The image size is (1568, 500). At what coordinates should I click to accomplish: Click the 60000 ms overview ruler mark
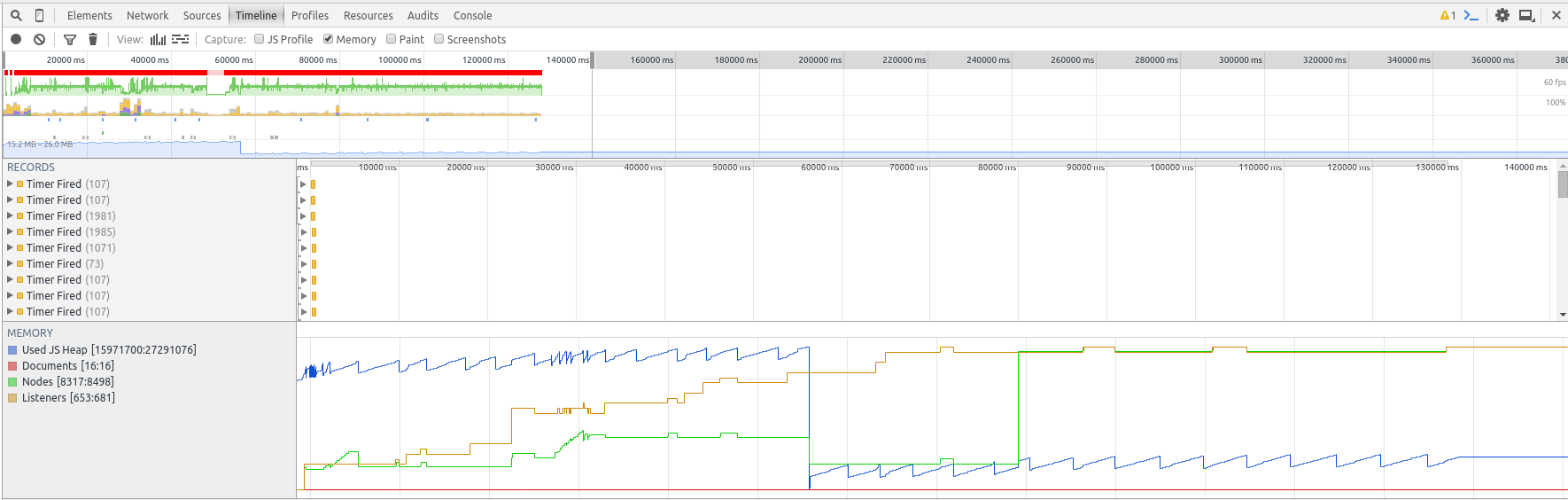tap(234, 60)
